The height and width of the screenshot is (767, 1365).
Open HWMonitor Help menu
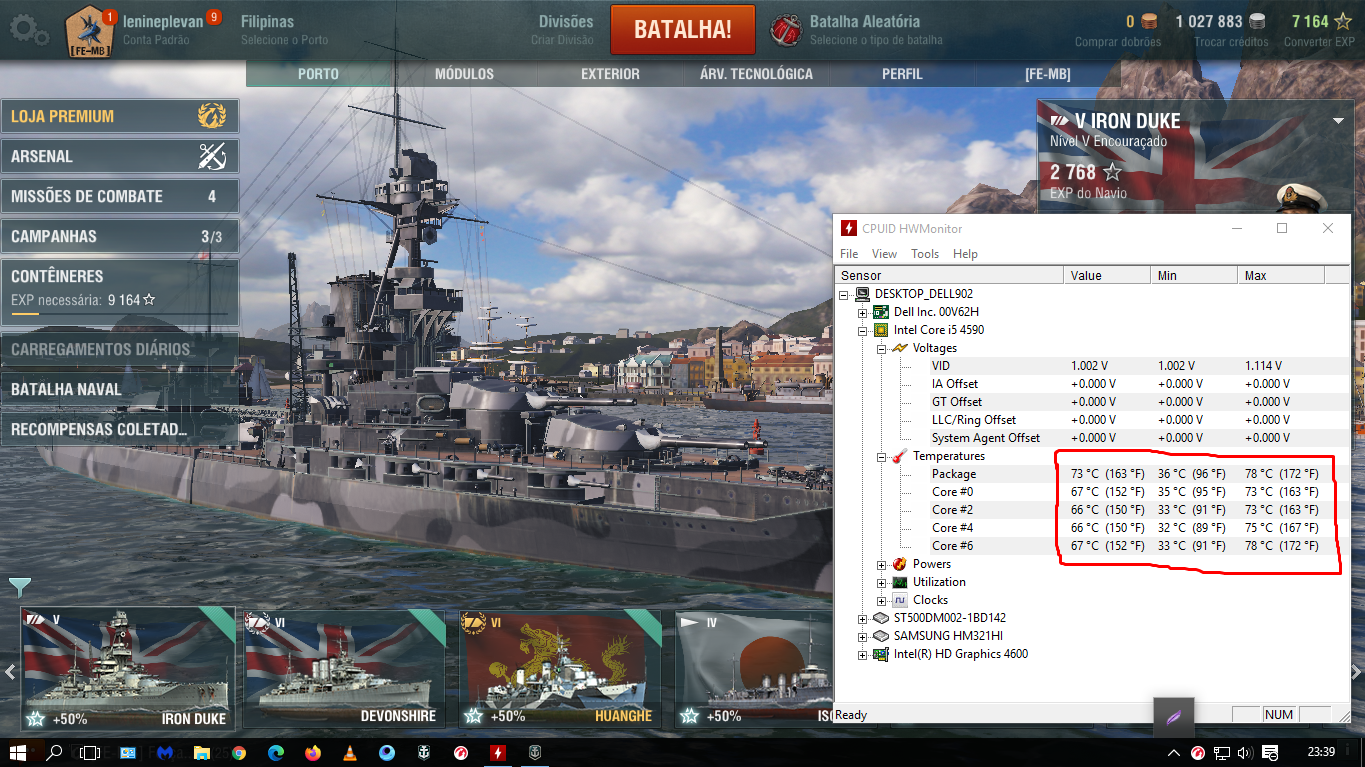pos(965,254)
